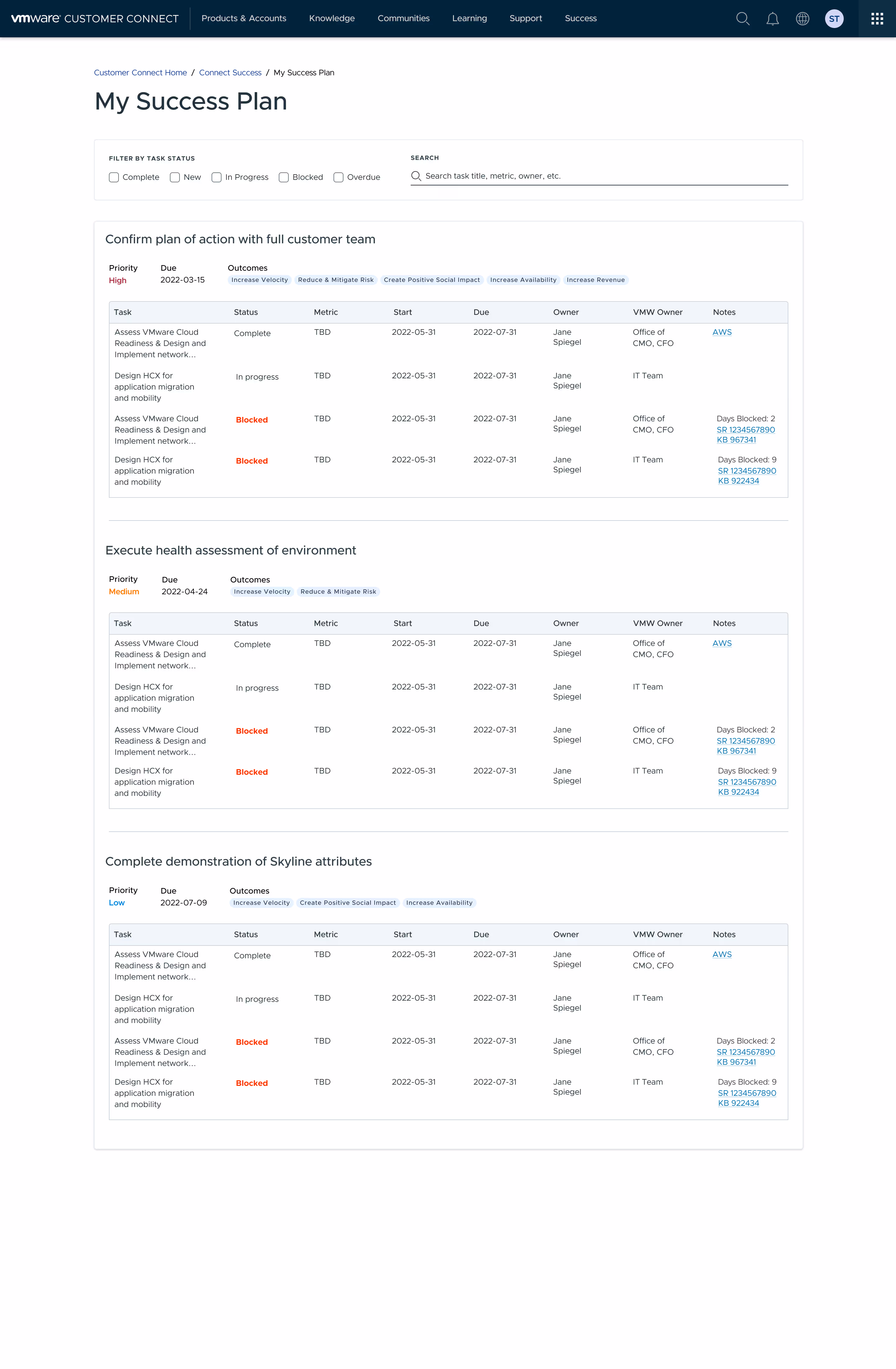This screenshot has width=896, height=1369.
Task: Toggle the In Progress filter checkbox
Action: (217, 177)
